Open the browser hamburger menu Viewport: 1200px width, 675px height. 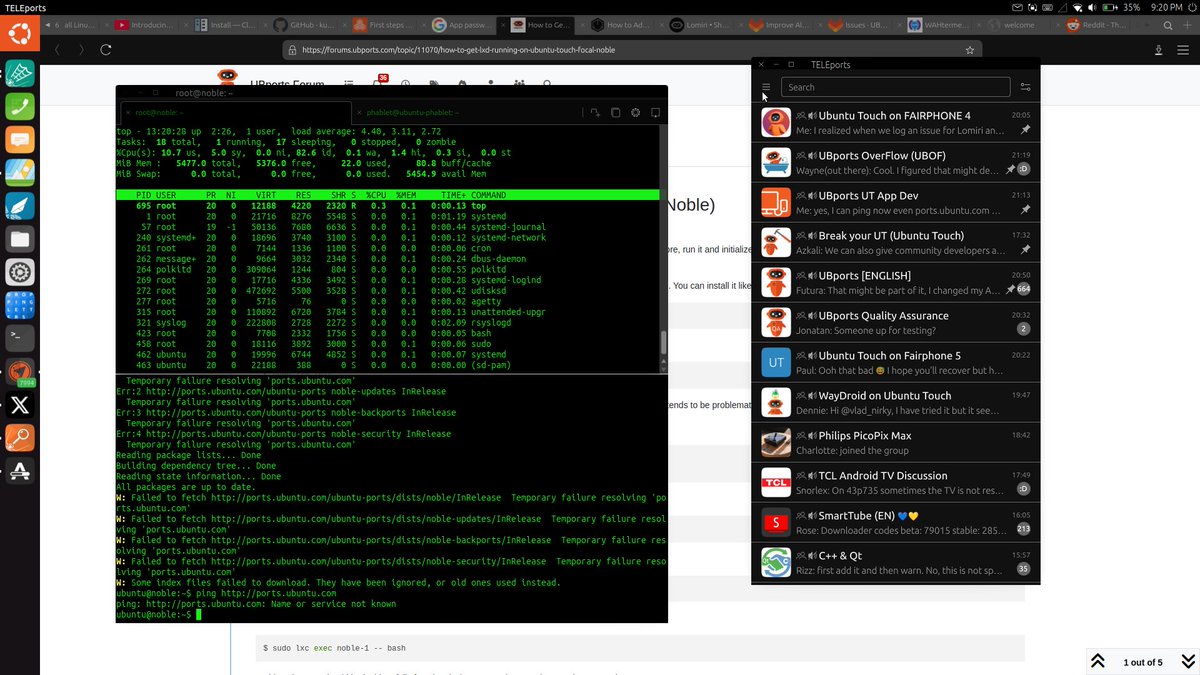(x=1181, y=49)
